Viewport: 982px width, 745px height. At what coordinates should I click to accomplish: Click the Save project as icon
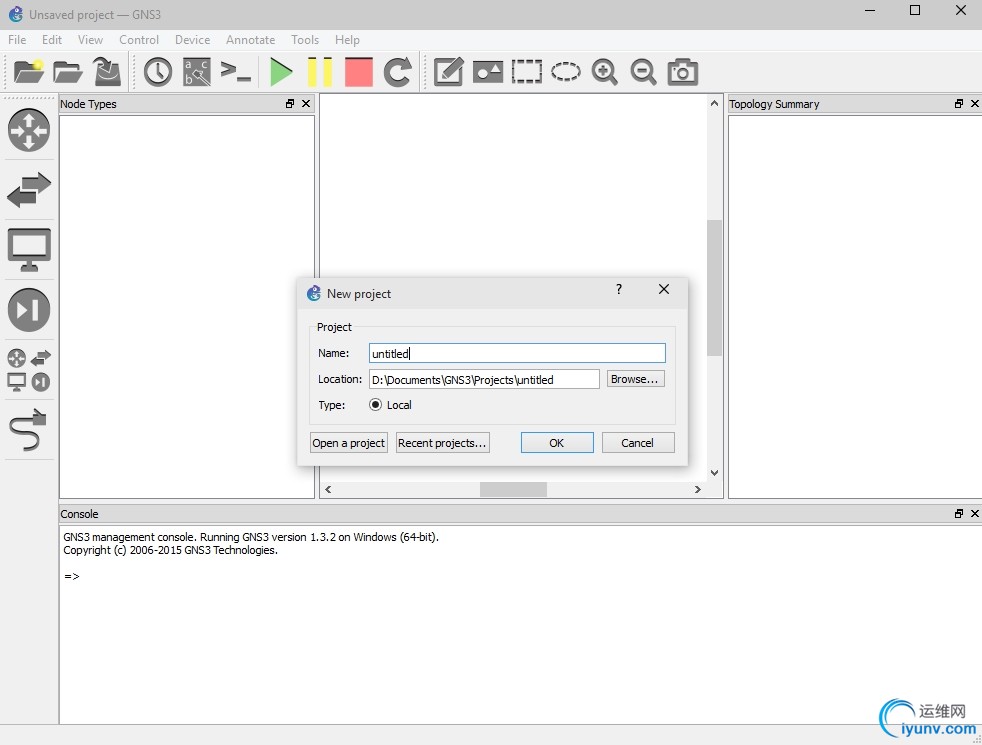pos(107,71)
